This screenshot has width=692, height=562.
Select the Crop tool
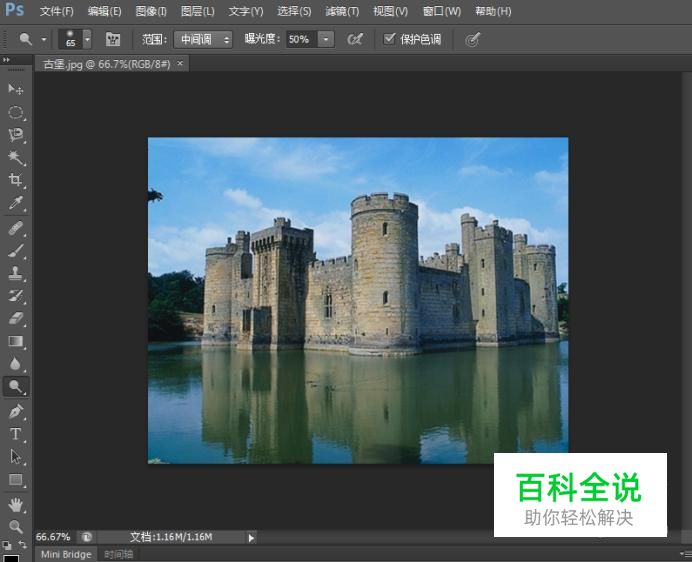[x=16, y=180]
